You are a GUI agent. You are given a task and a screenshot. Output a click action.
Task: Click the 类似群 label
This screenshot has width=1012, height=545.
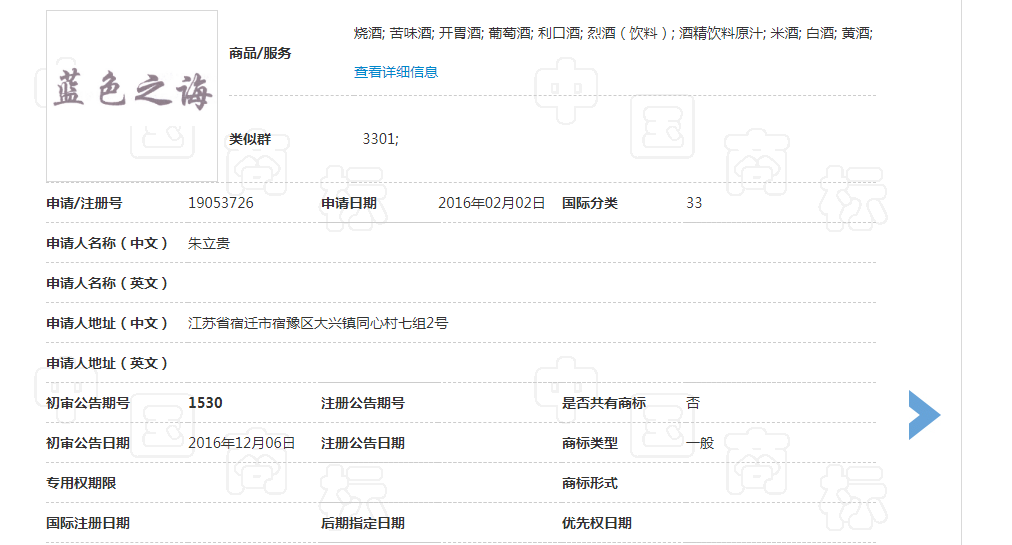click(x=250, y=139)
